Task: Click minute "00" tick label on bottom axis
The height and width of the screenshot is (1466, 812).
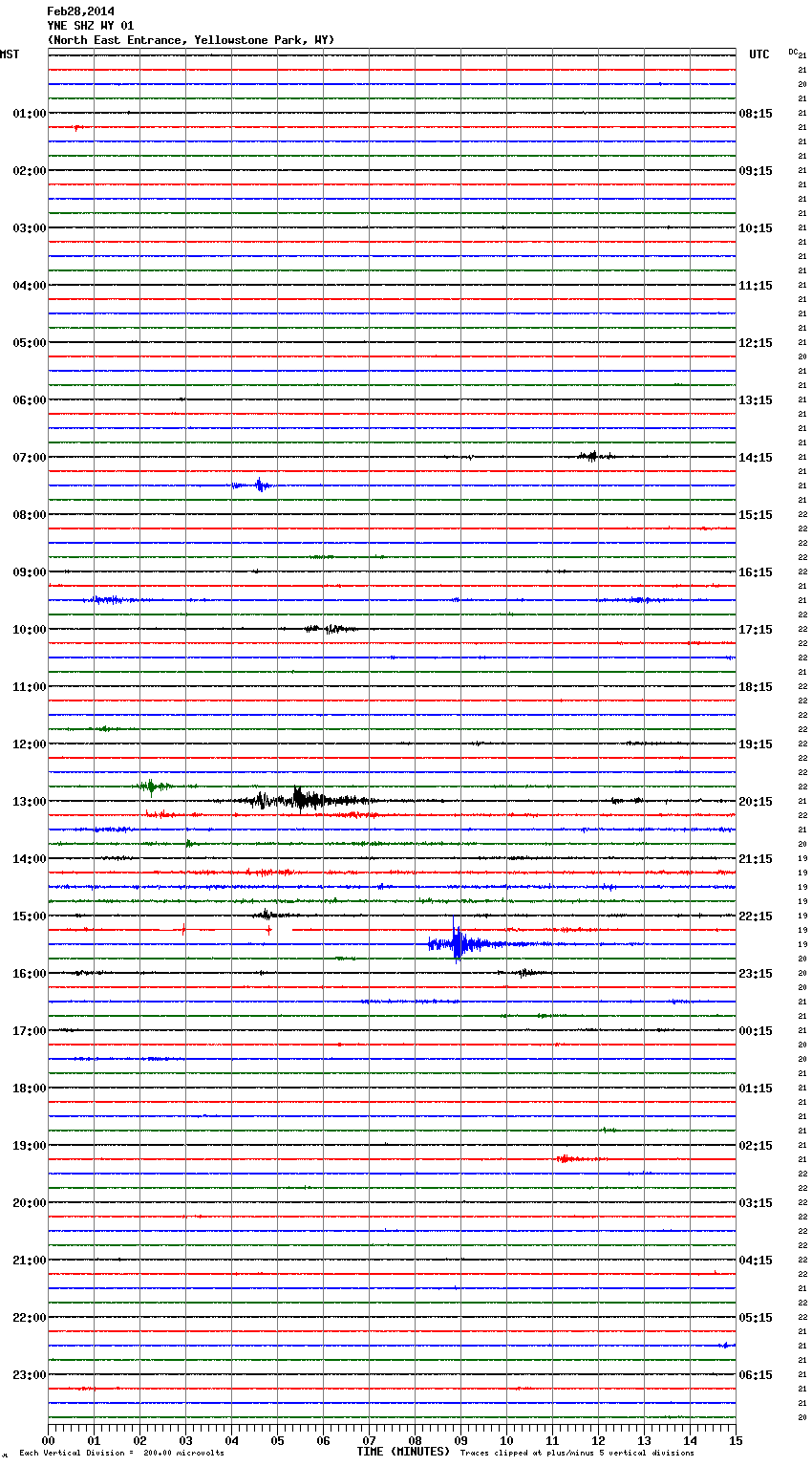Action: coord(48,1440)
